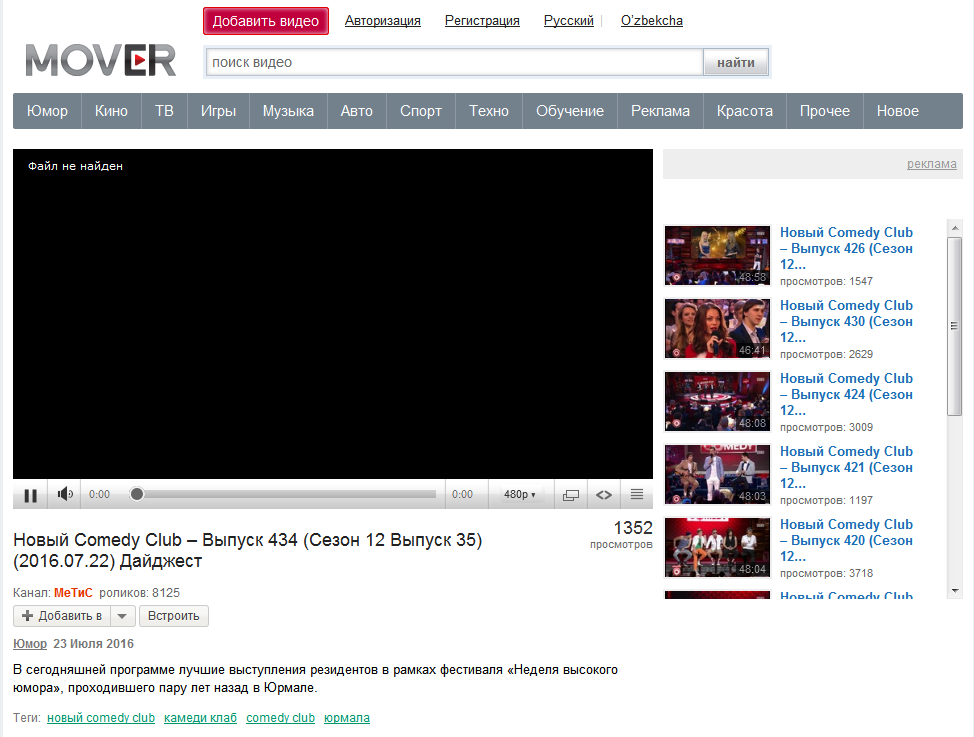Open thumbnail for Выпуск 420 video
The height and width of the screenshot is (737, 974).
coord(717,547)
